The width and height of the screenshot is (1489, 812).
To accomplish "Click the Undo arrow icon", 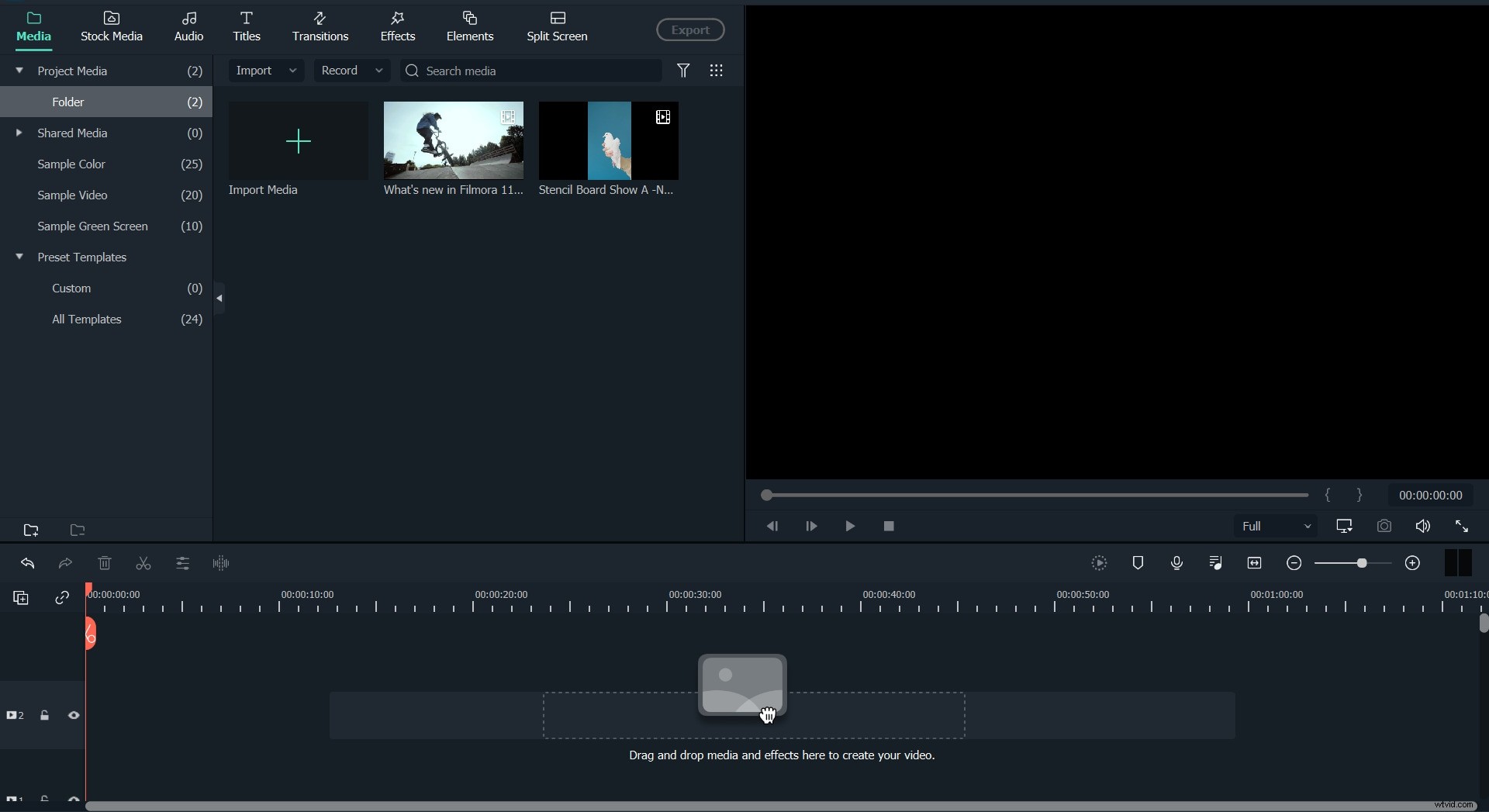I will point(28,563).
